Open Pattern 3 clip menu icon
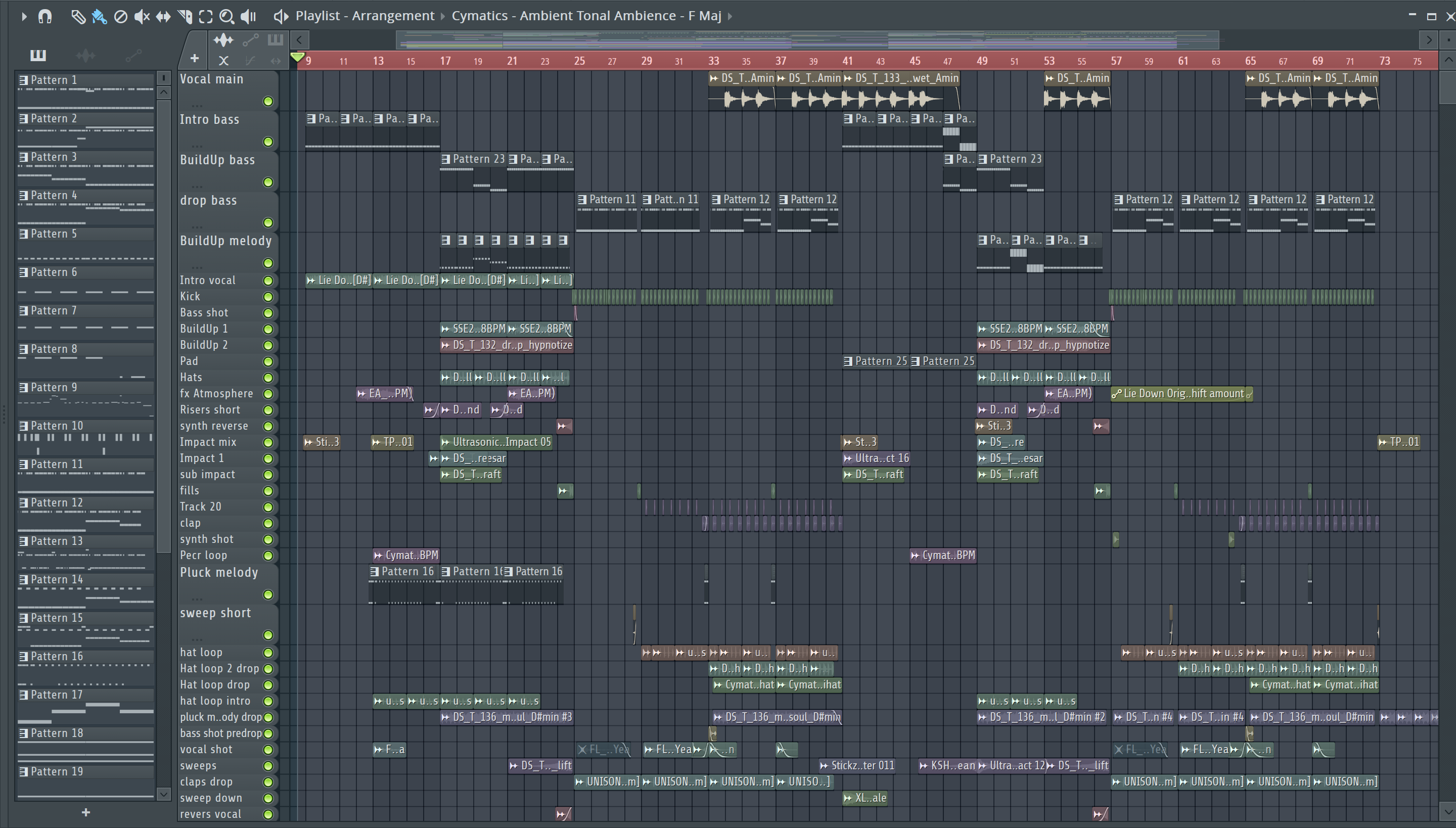 click(x=23, y=157)
